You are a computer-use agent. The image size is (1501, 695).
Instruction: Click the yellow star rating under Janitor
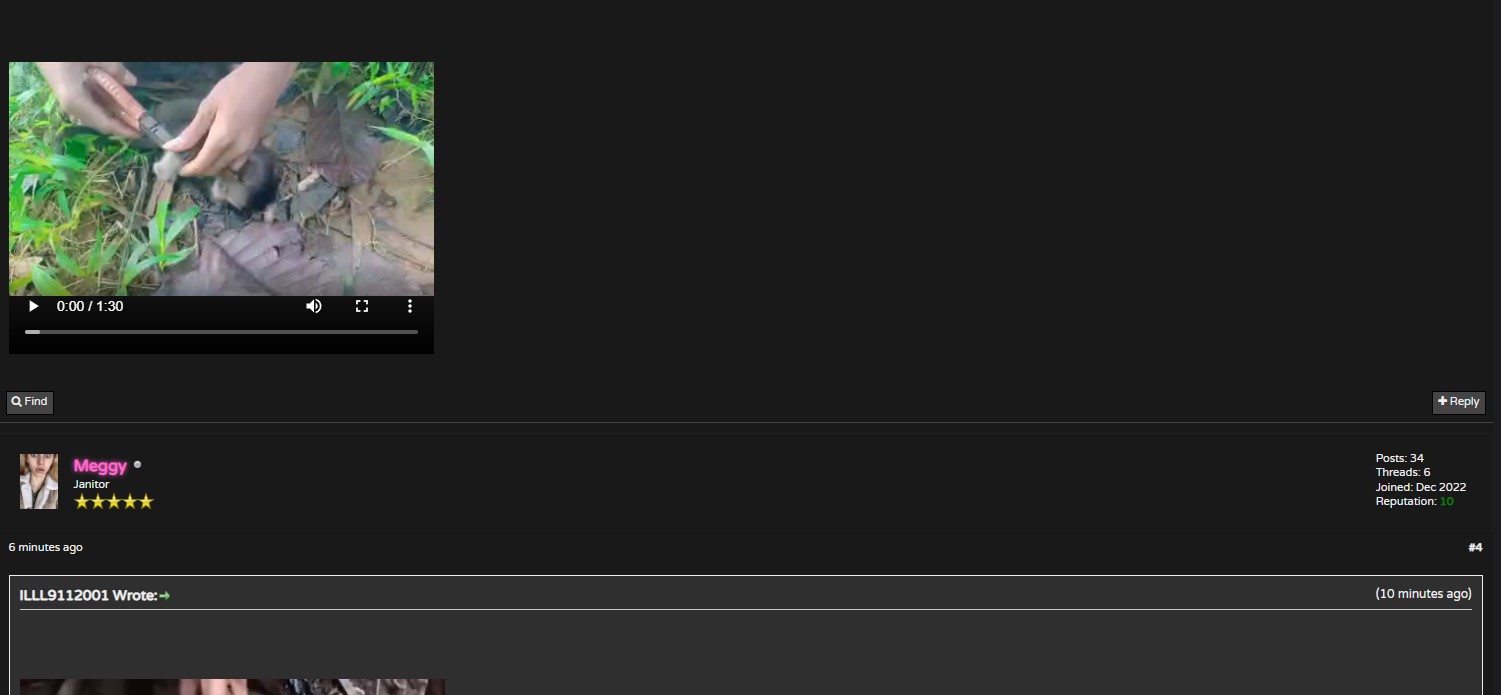[114, 502]
